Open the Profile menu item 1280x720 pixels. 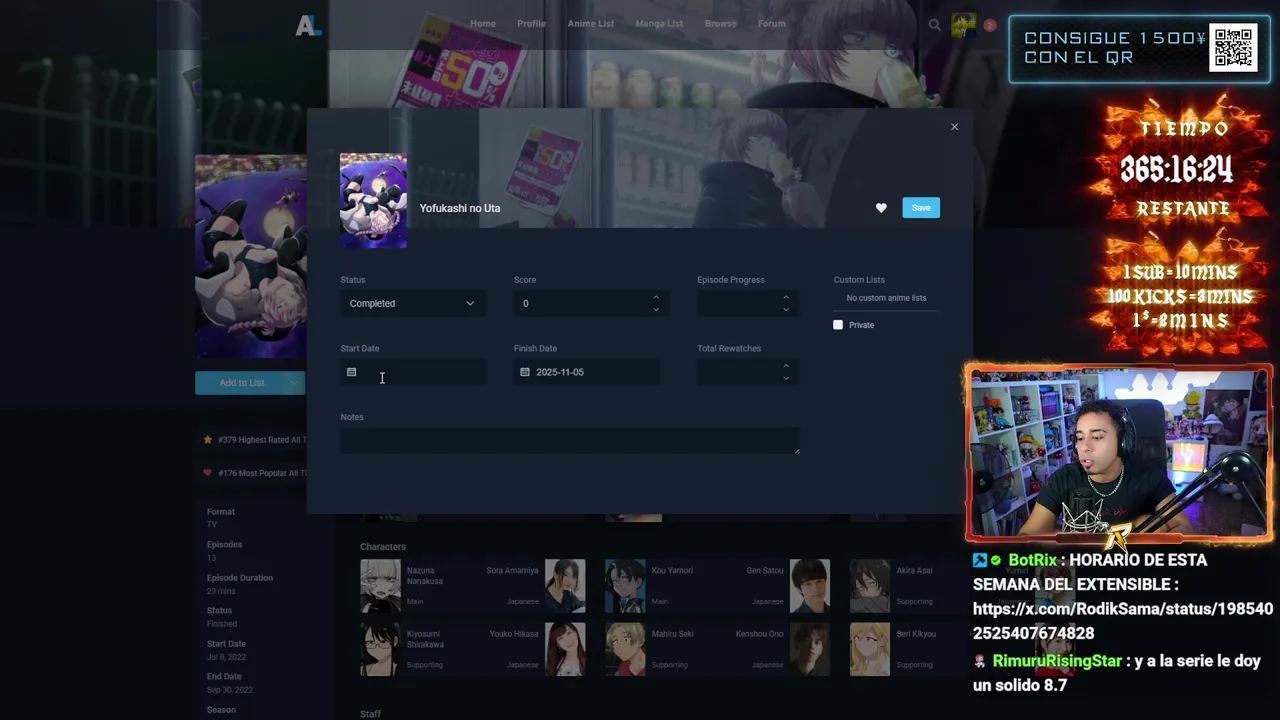(x=531, y=24)
